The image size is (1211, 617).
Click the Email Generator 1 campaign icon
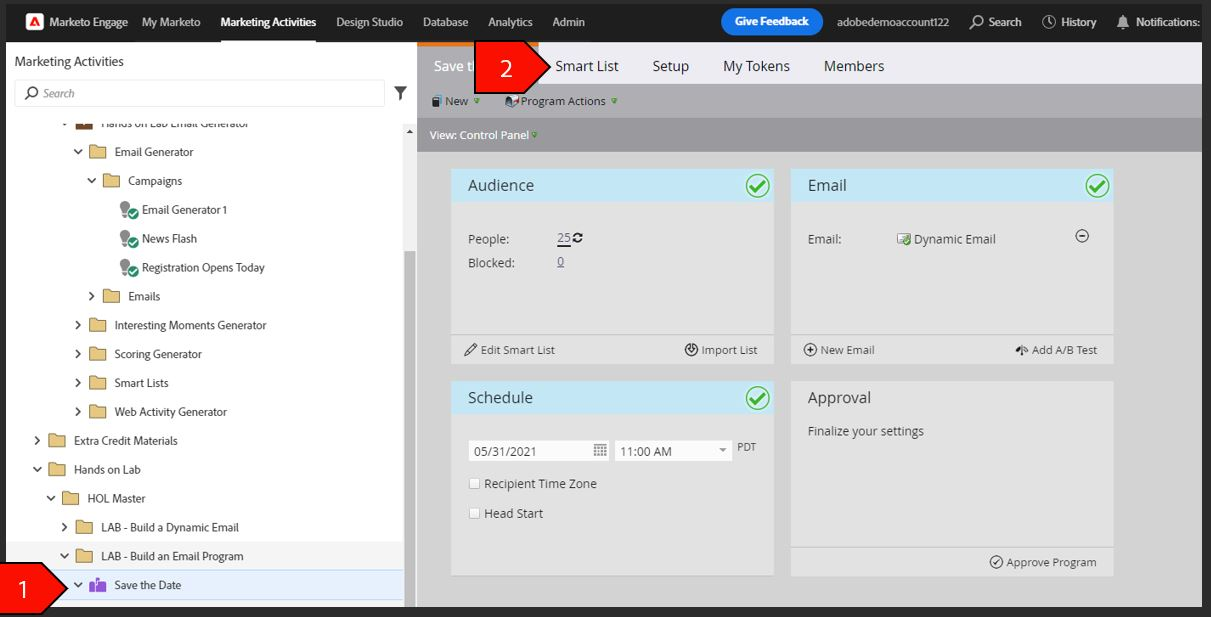pyautogui.click(x=128, y=210)
